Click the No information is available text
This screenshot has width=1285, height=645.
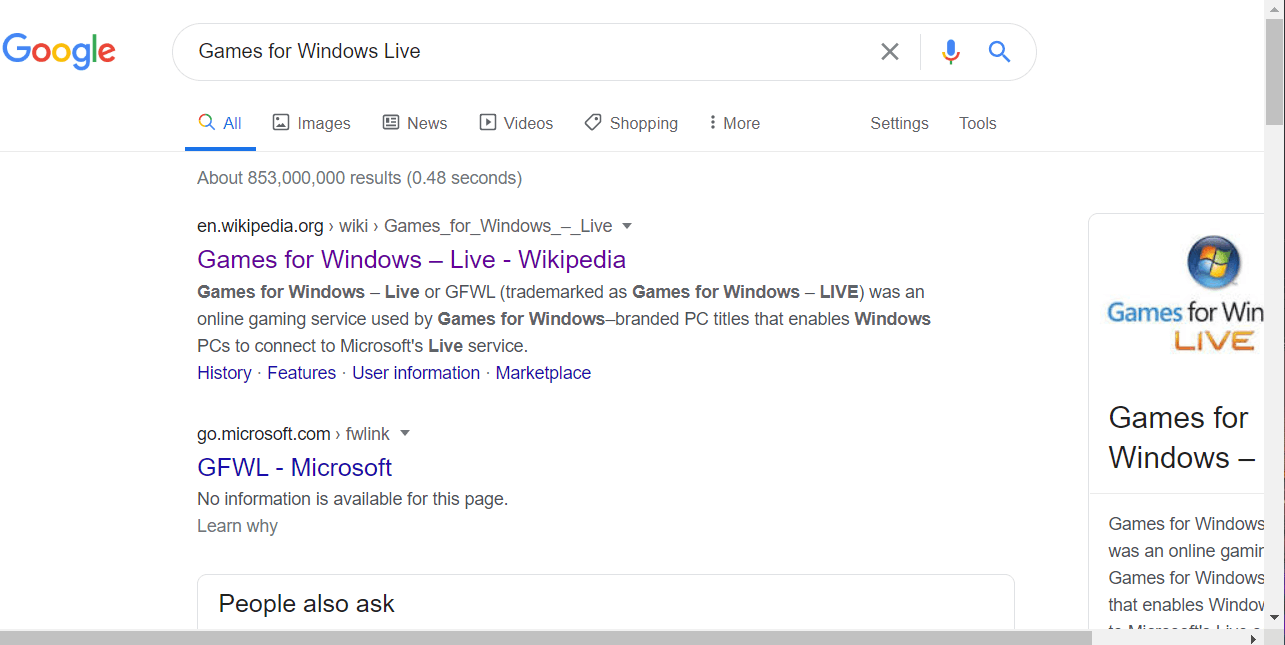coord(352,498)
